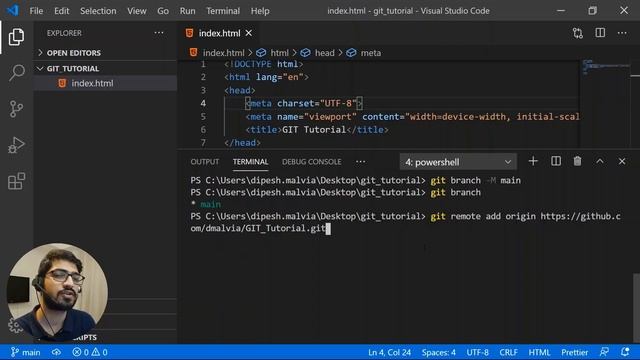Open the Extensions view

[x=16, y=181]
